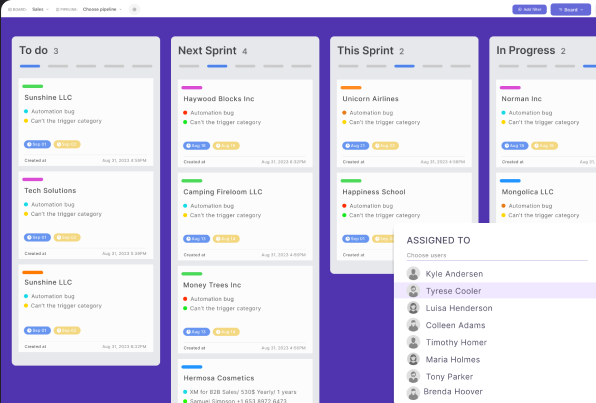Click Tony Parker's avatar icon
The width and height of the screenshot is (596, 403).
(413, 376)
